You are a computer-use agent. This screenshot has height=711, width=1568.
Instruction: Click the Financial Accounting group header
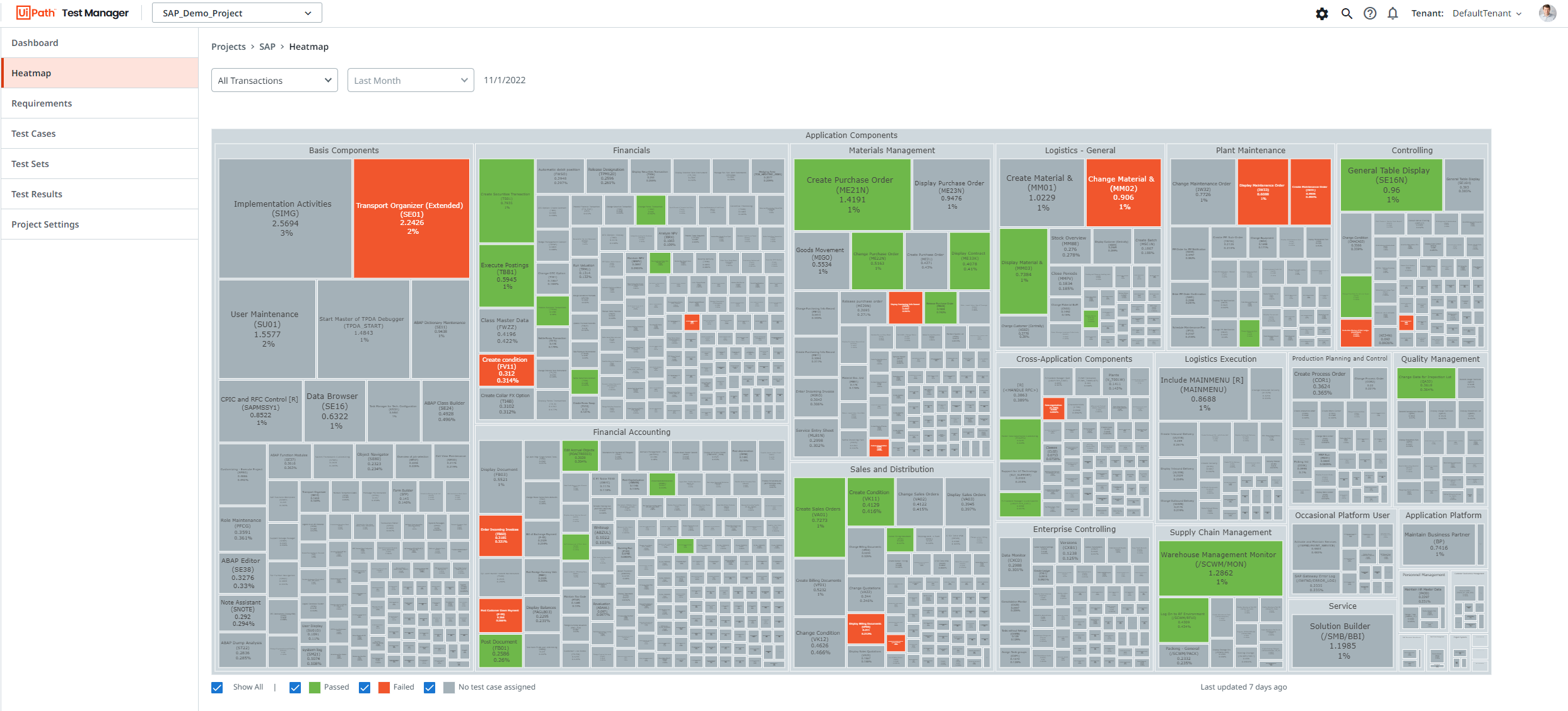[631, 432]
